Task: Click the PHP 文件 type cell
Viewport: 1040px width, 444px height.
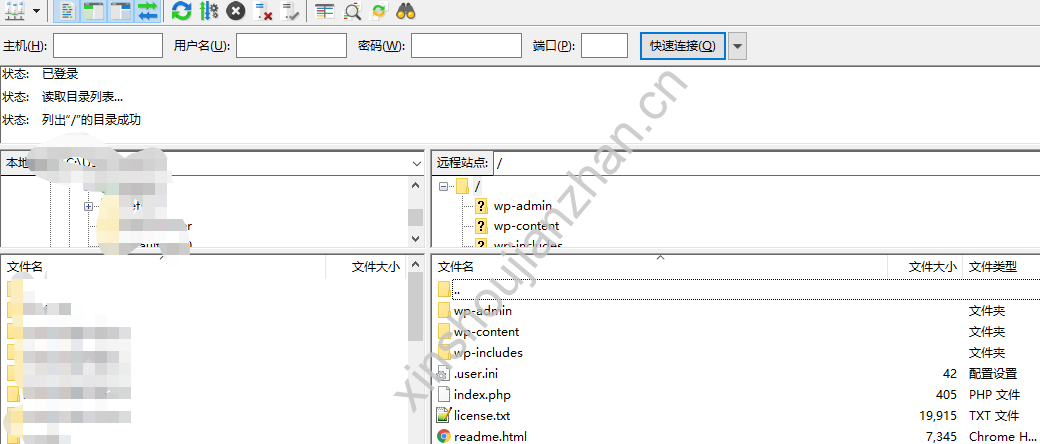Action: [994, 395]
